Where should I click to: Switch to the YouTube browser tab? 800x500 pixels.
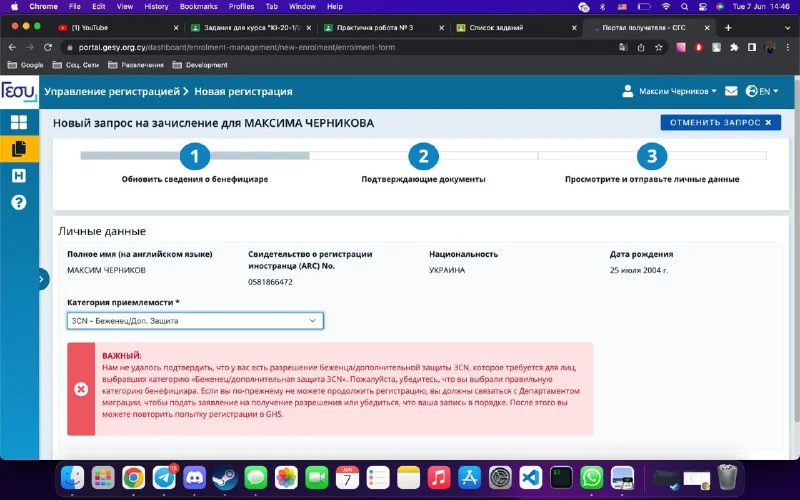coord(115,27)
